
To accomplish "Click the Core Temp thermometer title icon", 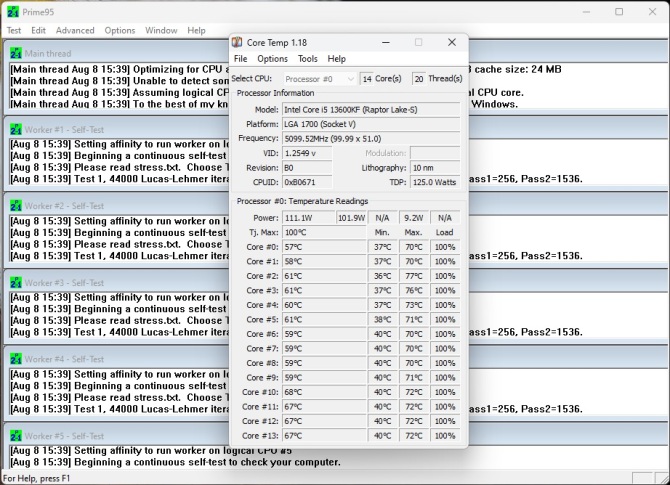I will point(237,42).
